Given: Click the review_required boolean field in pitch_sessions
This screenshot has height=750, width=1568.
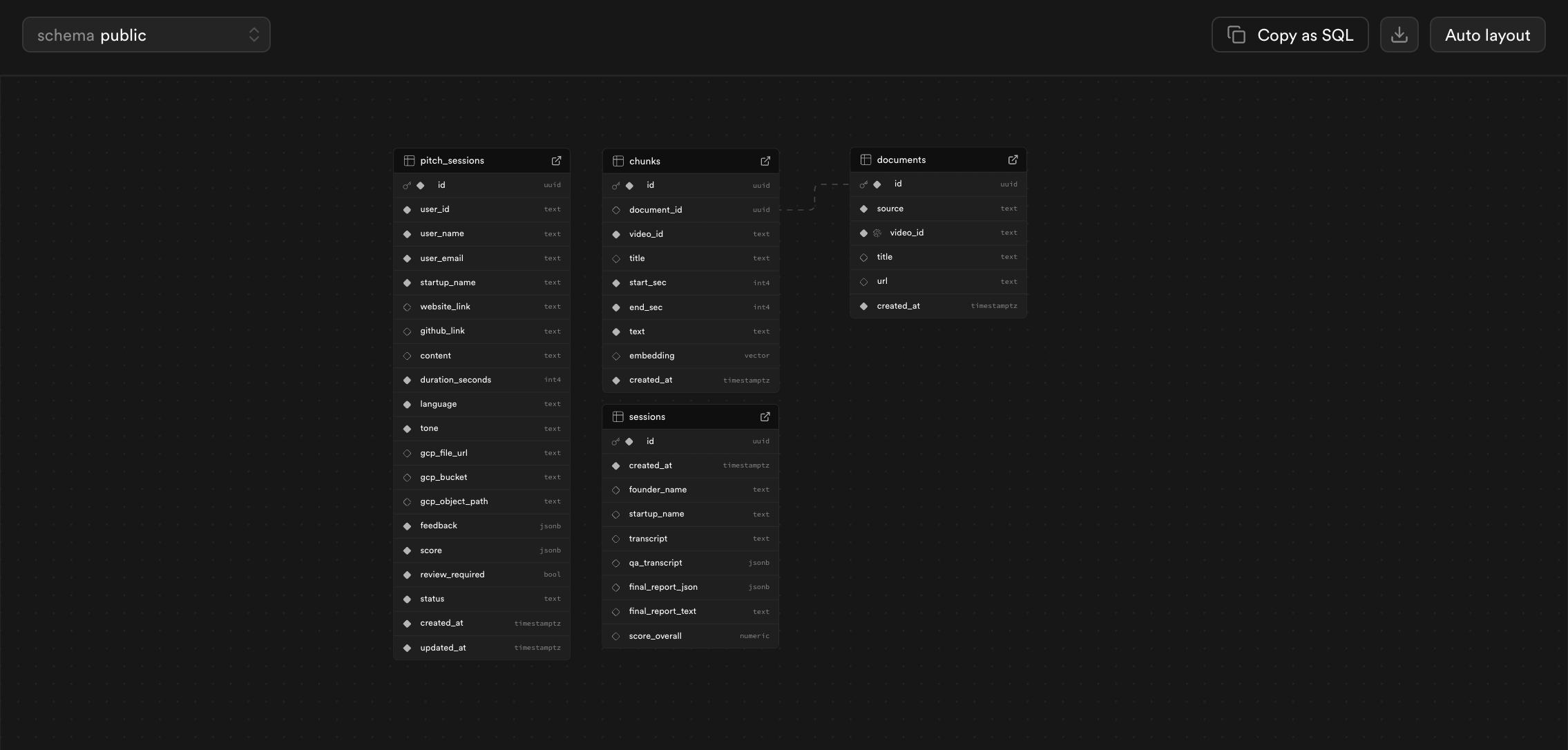Looking at the screenshot, I should pos(452,574).
